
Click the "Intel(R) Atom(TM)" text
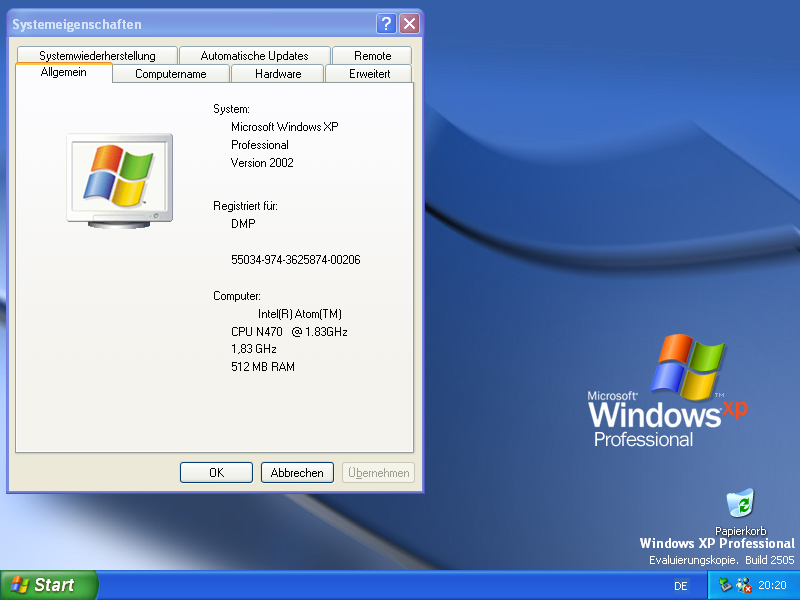pos(299,314)
